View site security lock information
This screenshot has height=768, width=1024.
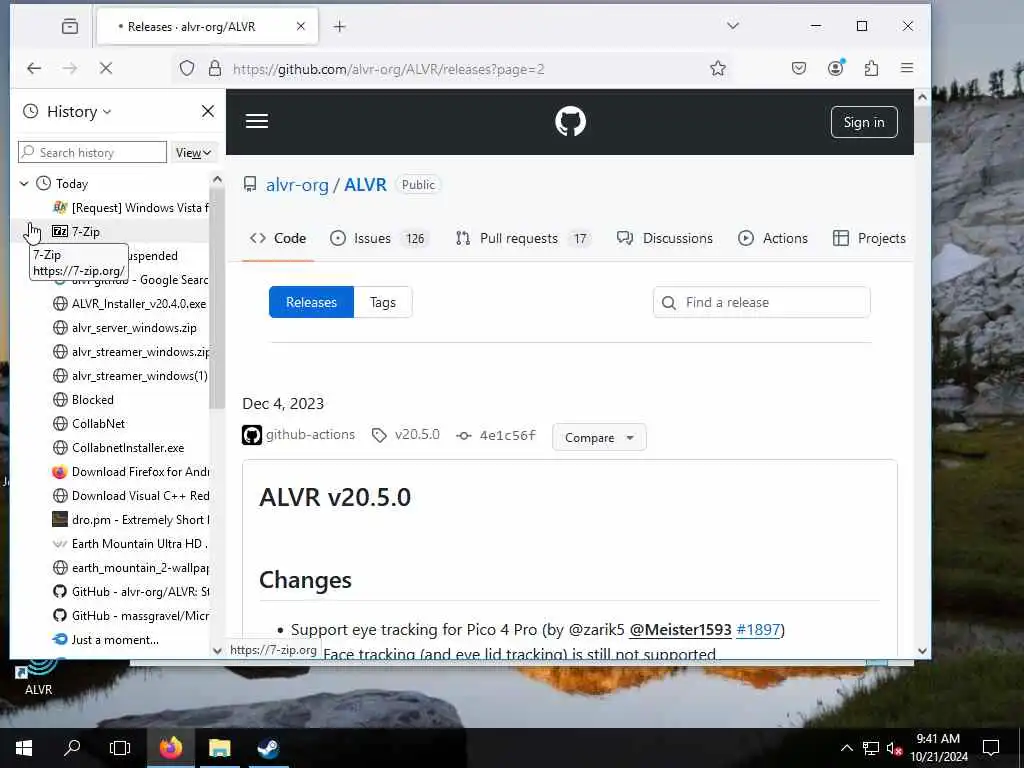215,69
